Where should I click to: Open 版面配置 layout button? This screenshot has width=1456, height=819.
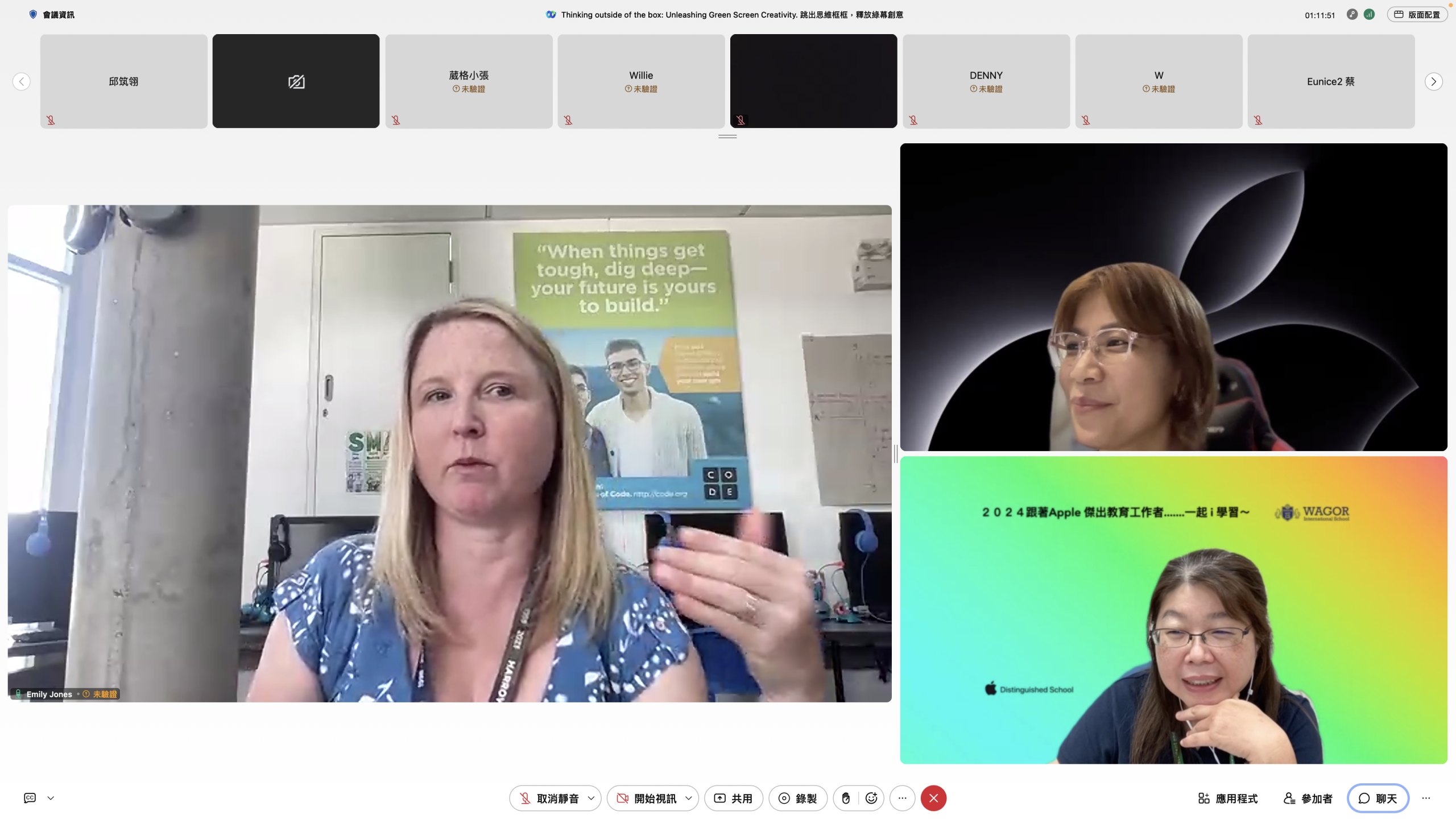point(1417,15)
